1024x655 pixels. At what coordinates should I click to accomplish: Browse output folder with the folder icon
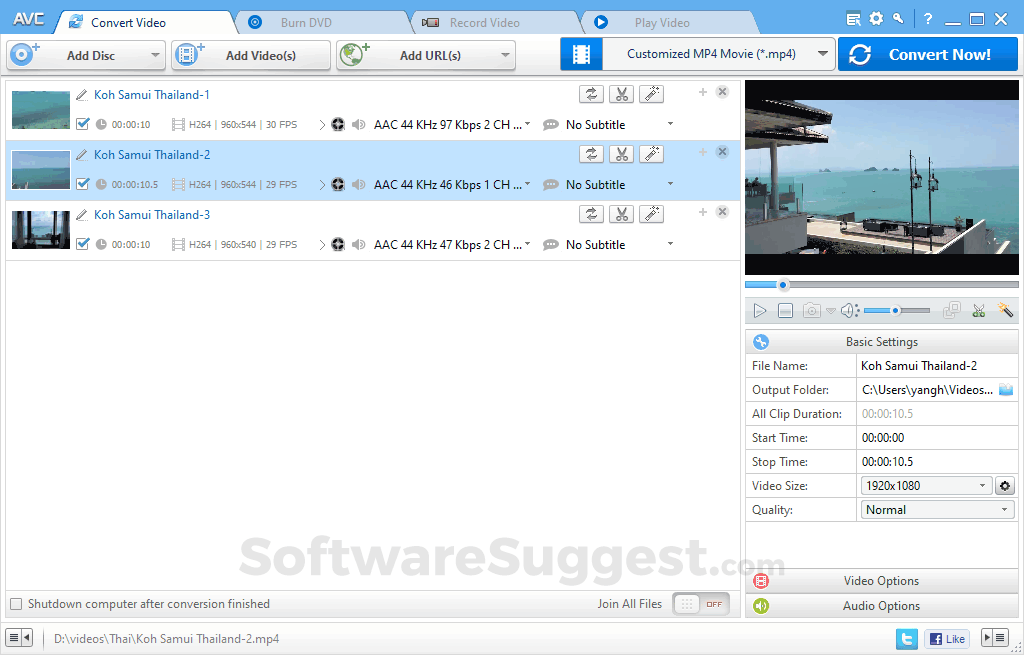tap(1006, 389)
